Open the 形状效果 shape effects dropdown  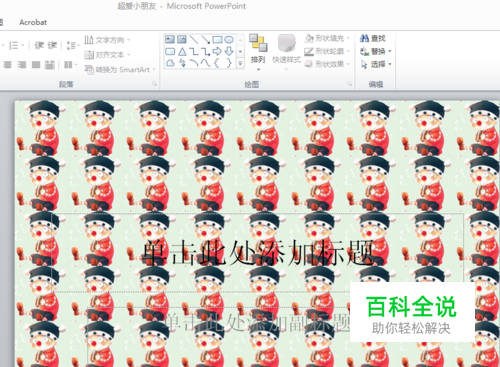click(x=327, y=64)
